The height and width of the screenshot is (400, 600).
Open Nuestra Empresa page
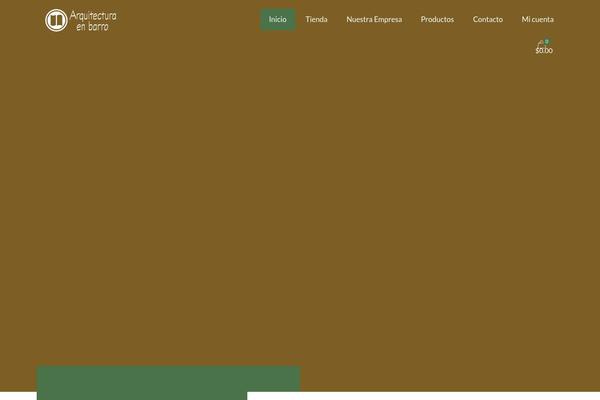374,20
